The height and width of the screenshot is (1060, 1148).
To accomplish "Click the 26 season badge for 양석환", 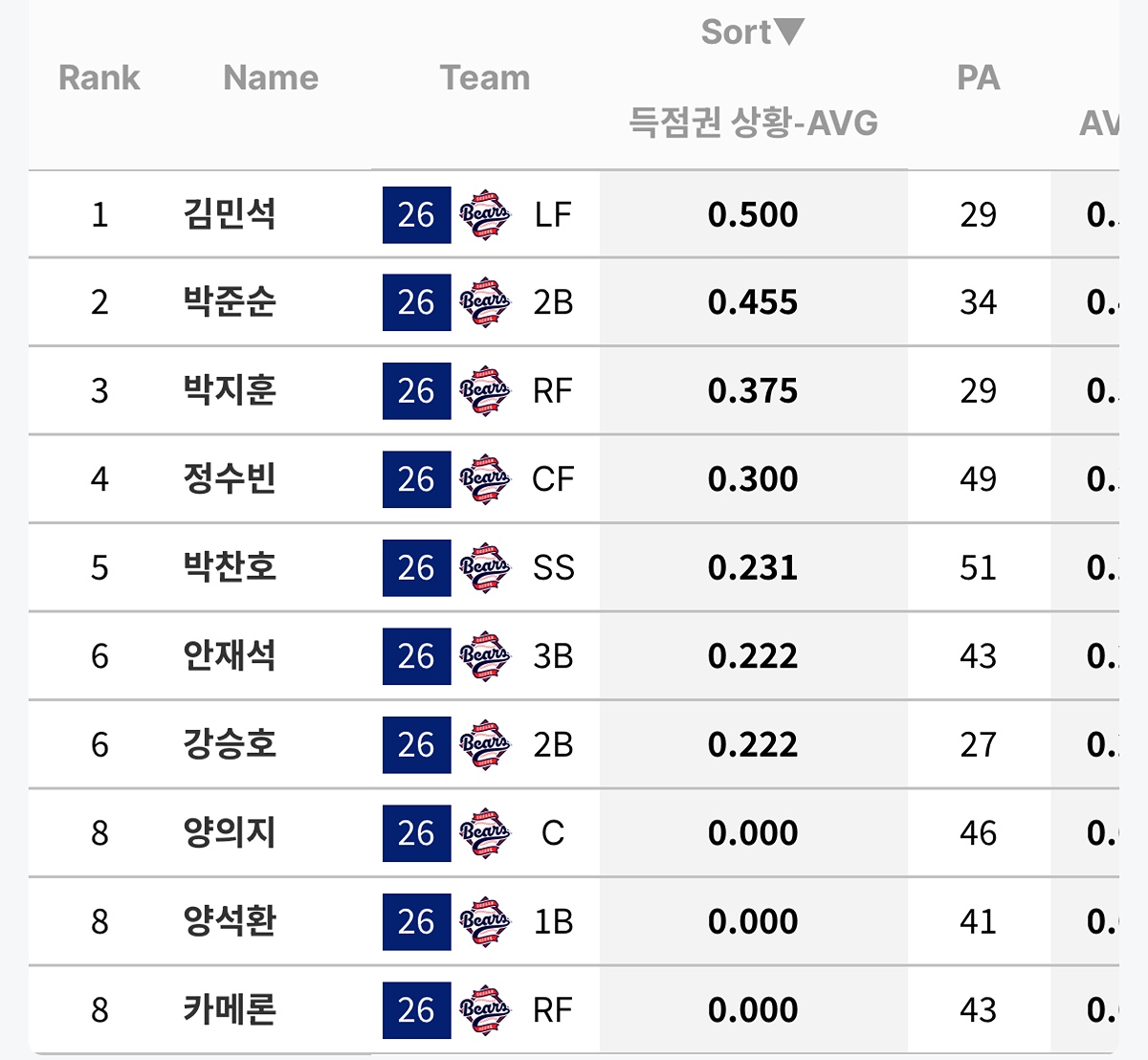I will coord(416,922).
